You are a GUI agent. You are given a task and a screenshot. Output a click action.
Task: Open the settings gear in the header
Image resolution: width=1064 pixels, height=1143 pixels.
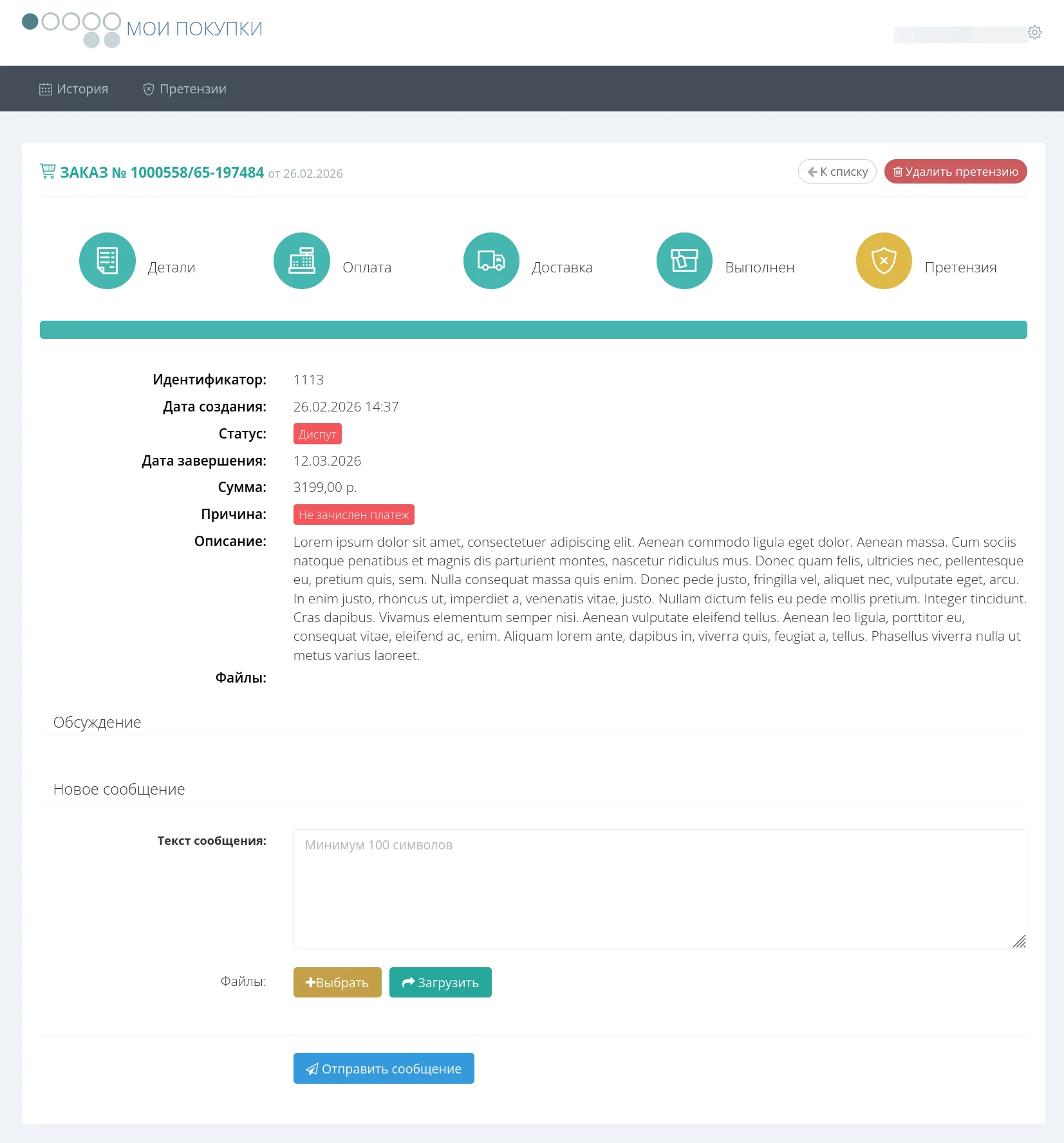[1034, 33]
